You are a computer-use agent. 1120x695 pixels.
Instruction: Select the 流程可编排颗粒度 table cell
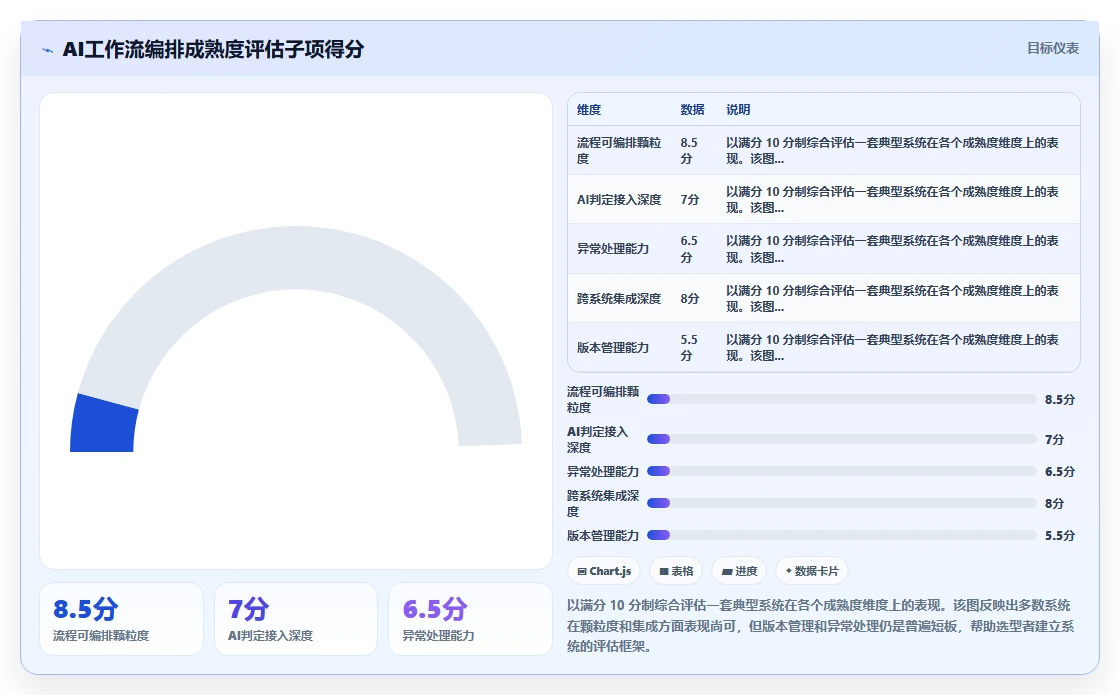click(x=619, y=151)
